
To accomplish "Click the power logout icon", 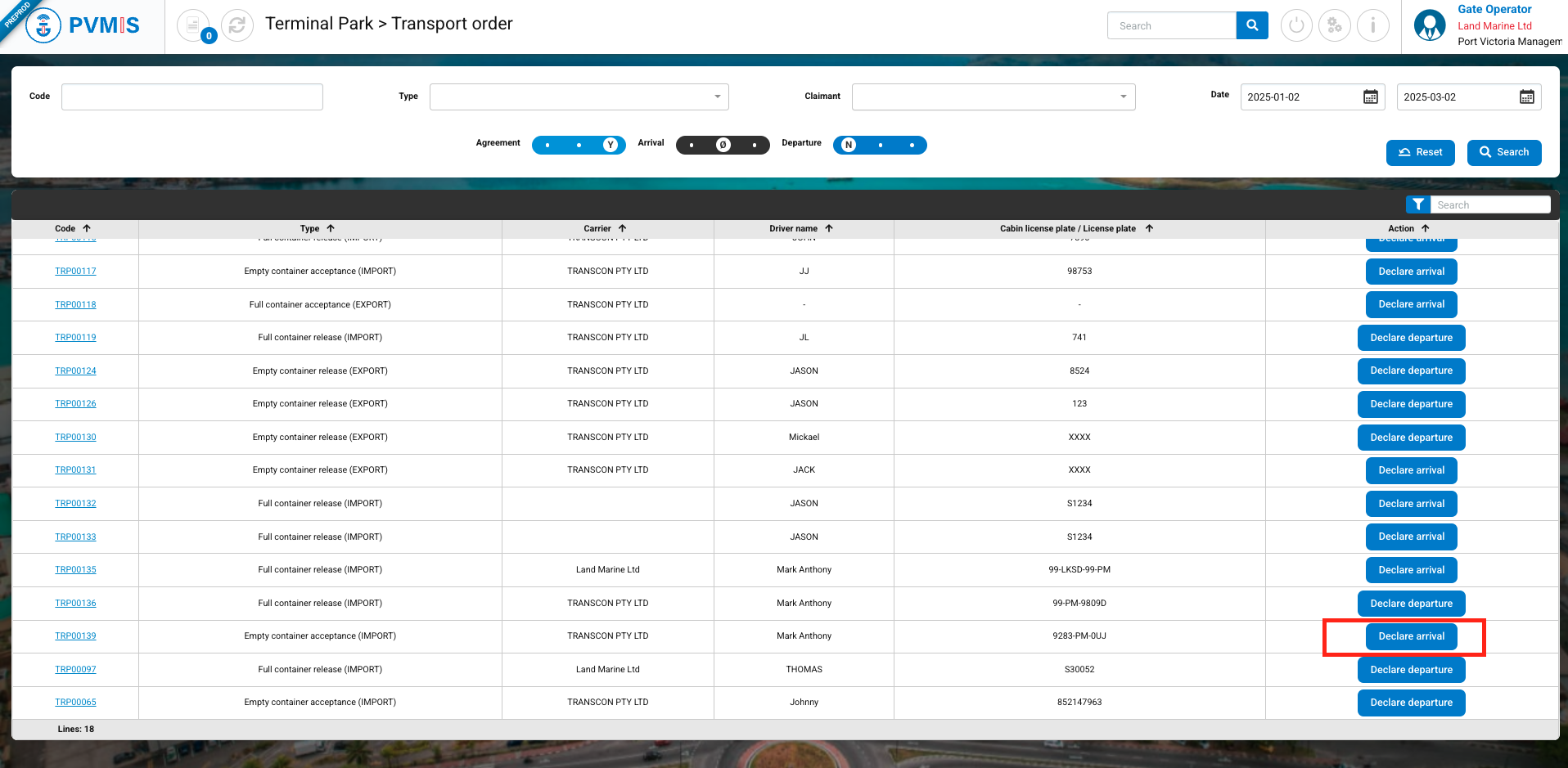I will [x=1295, y=26].
